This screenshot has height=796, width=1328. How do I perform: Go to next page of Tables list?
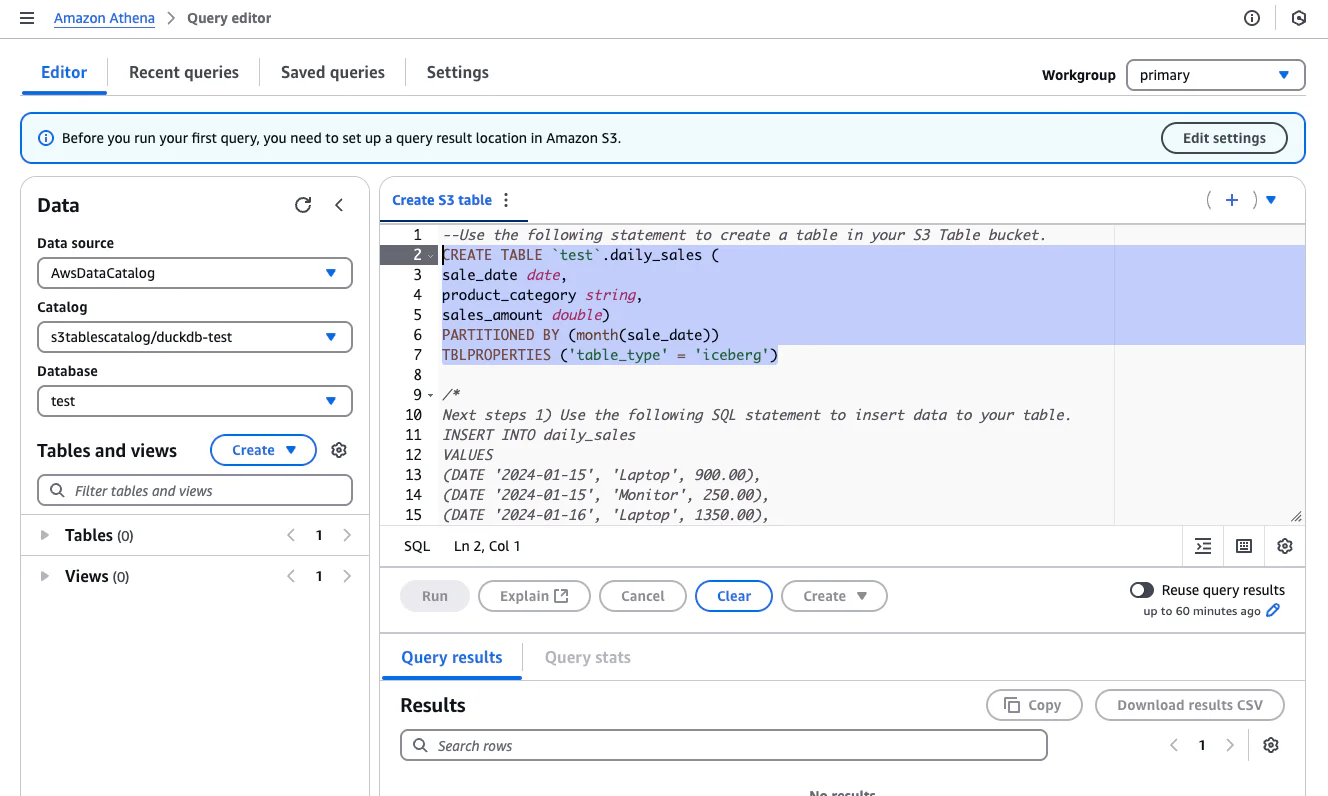click(x=347, y=535)
